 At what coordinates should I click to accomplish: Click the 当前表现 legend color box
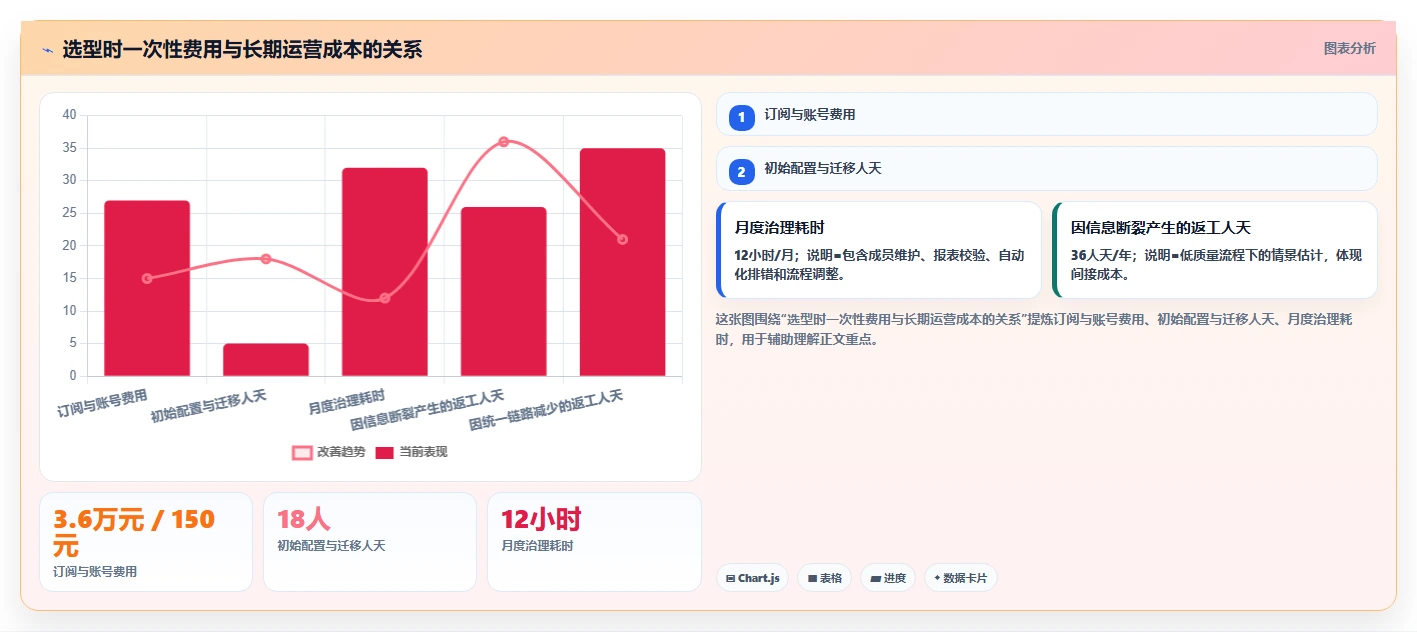click(x=385, y=452)
